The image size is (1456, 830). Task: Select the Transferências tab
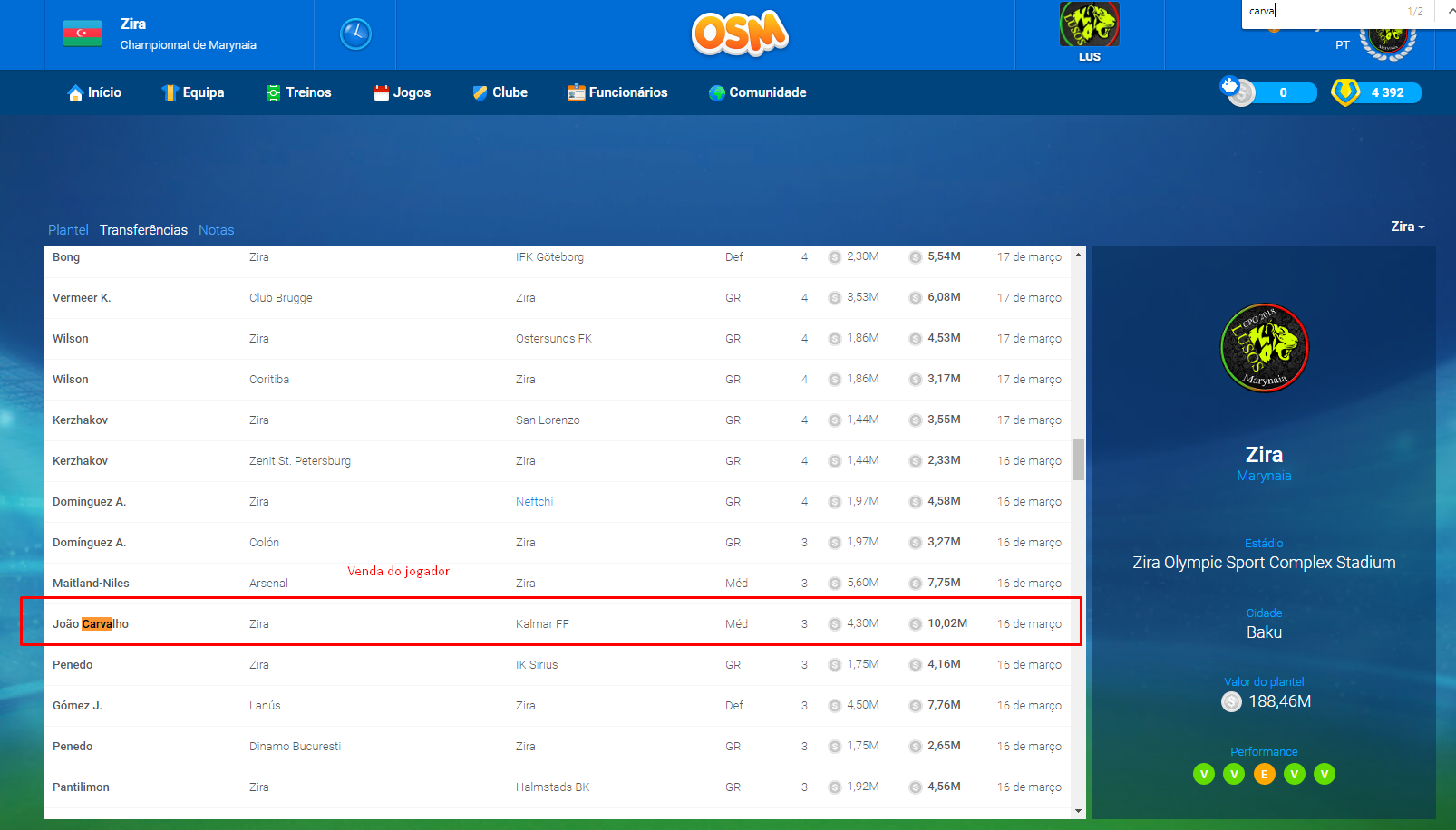pyautogui.click(x=143, y=230)
